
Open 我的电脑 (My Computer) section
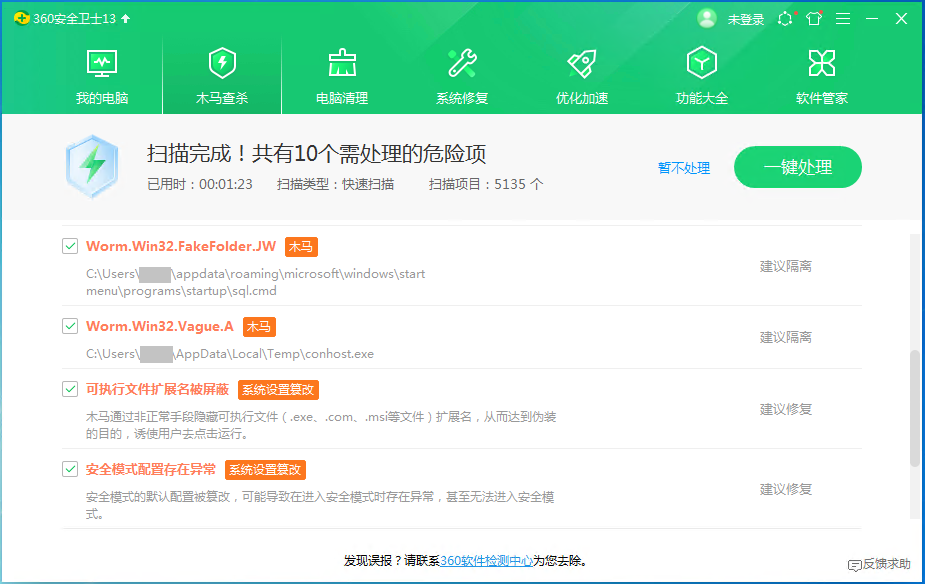pyautogui.click(x=102, y=76)
